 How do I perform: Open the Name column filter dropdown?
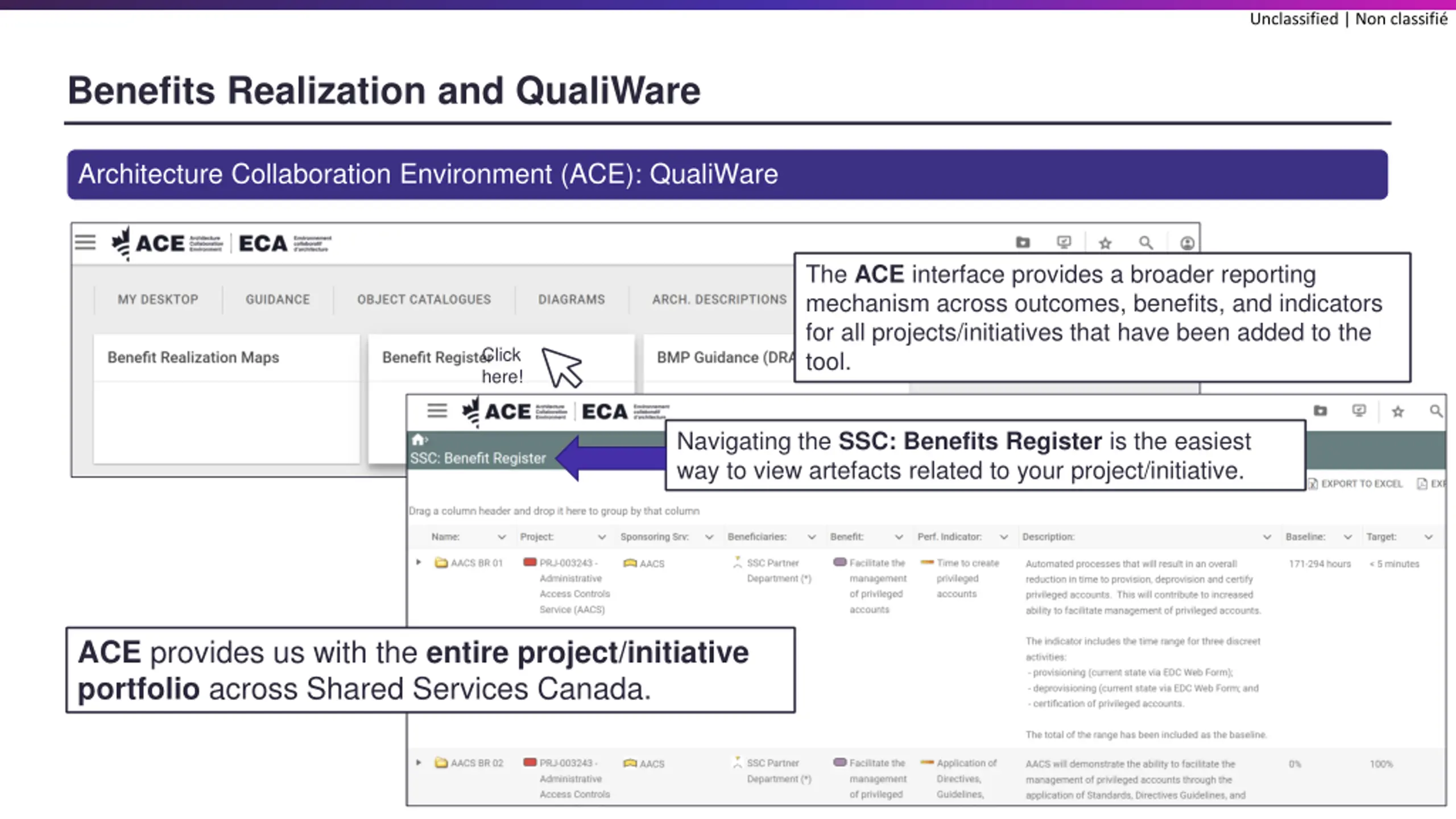coord(502,537)
